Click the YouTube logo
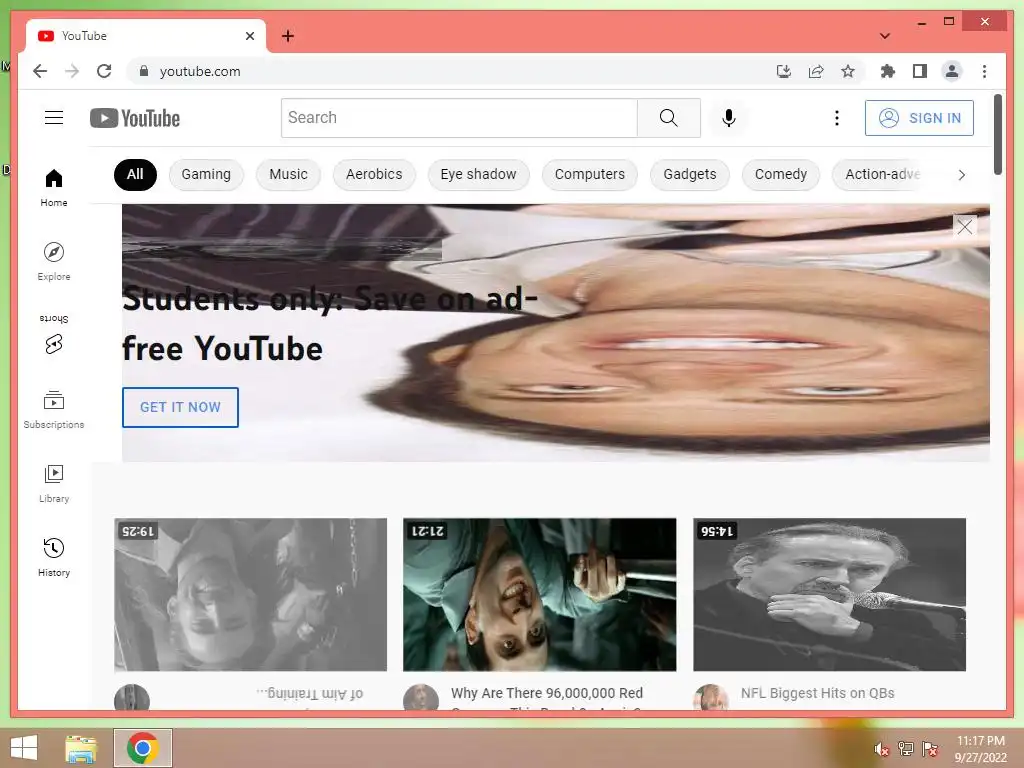The height and width of the screenshot is (768, 1024). click(135, 118)
